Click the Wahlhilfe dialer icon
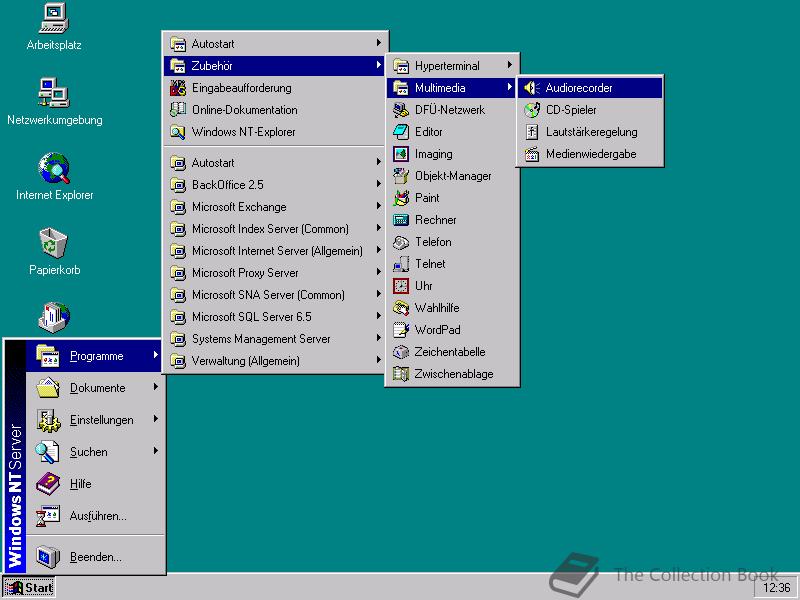The height and width of the screenshot is (600, 800). 401,308
